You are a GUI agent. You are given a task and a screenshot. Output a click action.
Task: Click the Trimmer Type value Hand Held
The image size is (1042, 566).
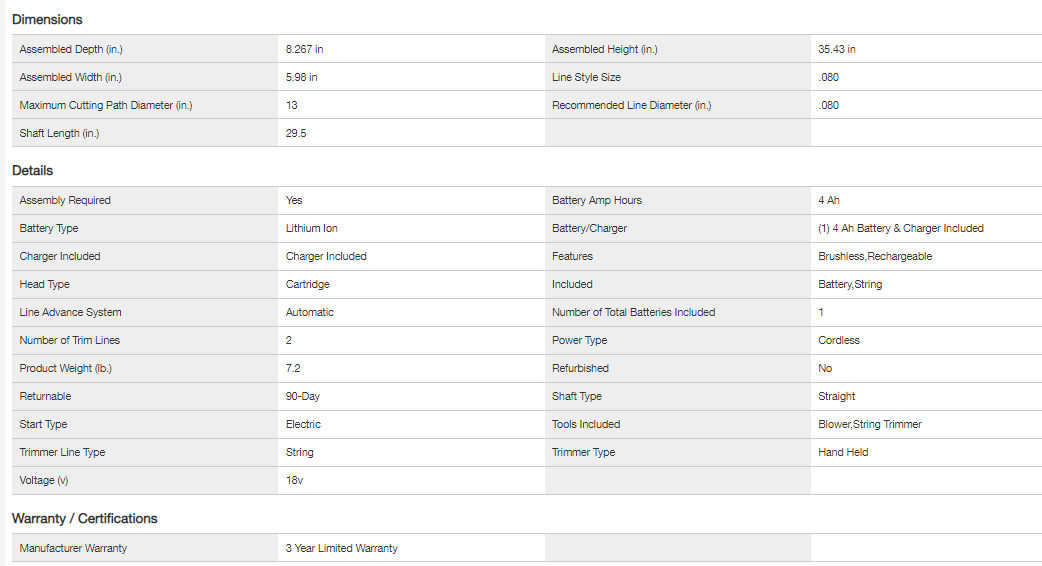pyautogui.click(x=843, y=452)
